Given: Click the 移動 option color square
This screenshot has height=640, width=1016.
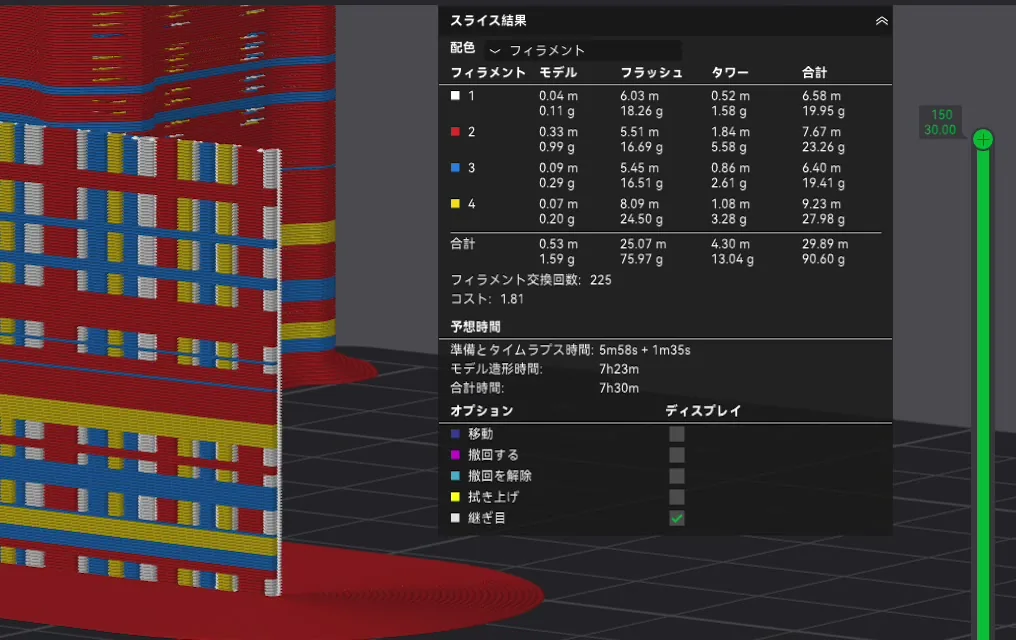Looking at the screenshot, I should pos(456,434).
